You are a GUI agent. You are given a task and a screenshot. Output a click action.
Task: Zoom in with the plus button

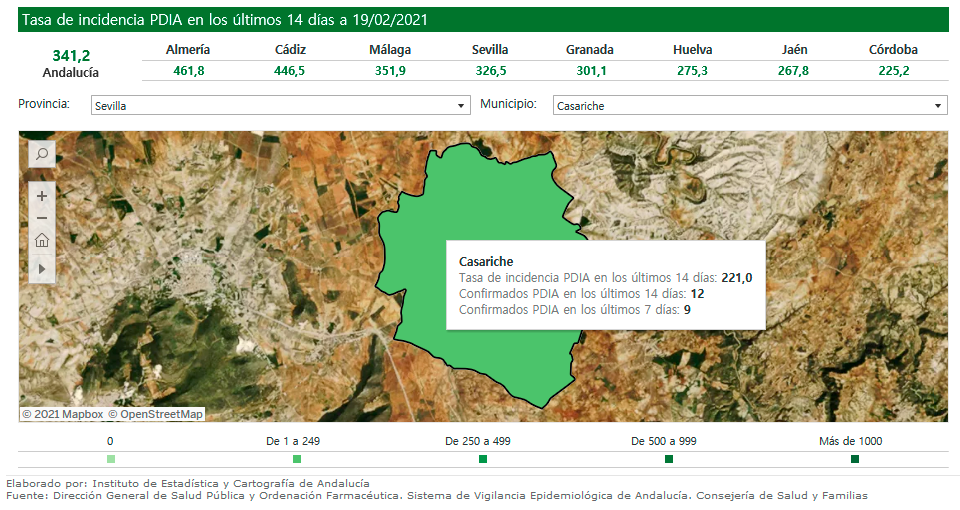click(42, 196)
